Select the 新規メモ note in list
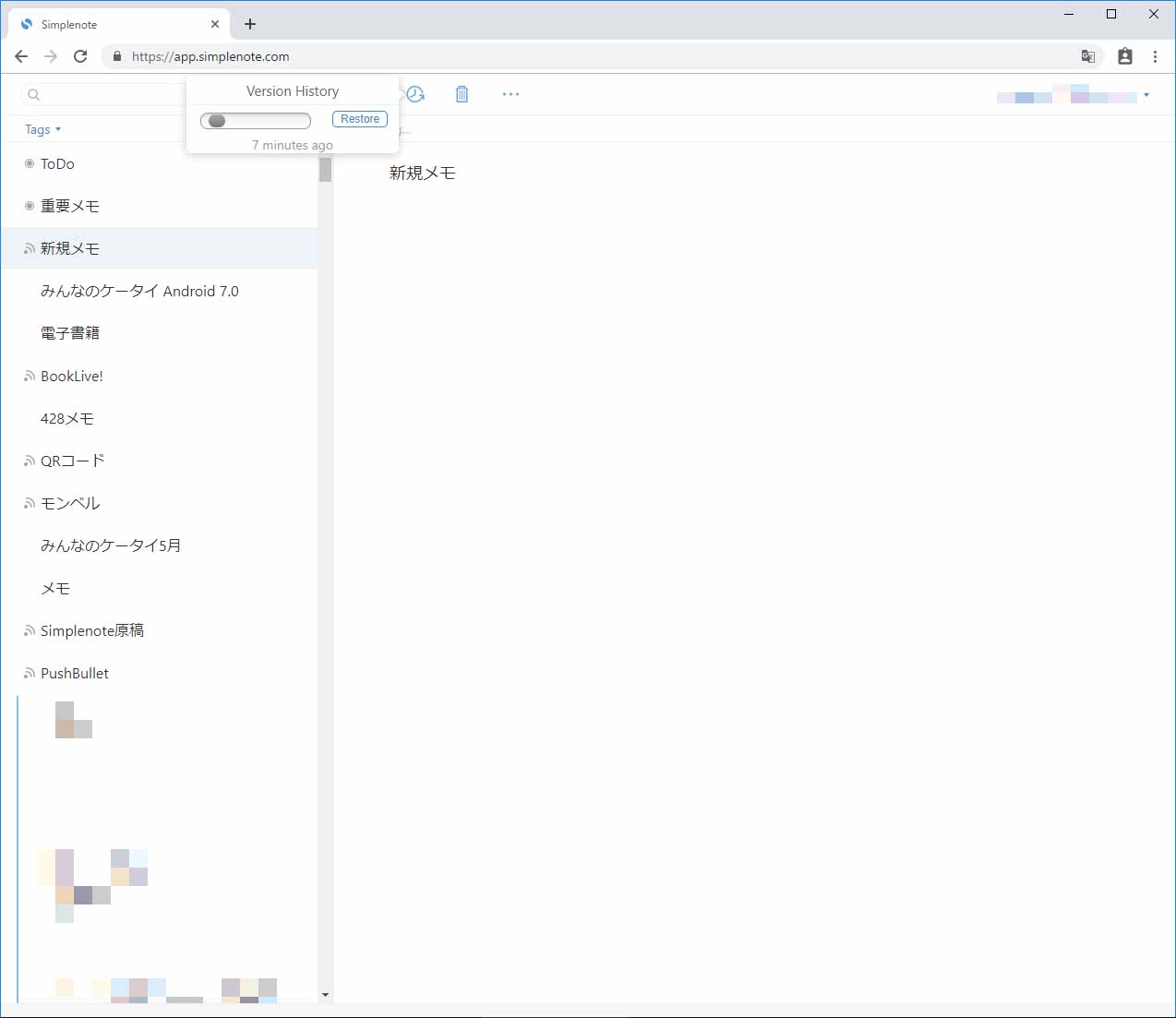This screenshot has width=1176, height=1018. pos(160,248)
